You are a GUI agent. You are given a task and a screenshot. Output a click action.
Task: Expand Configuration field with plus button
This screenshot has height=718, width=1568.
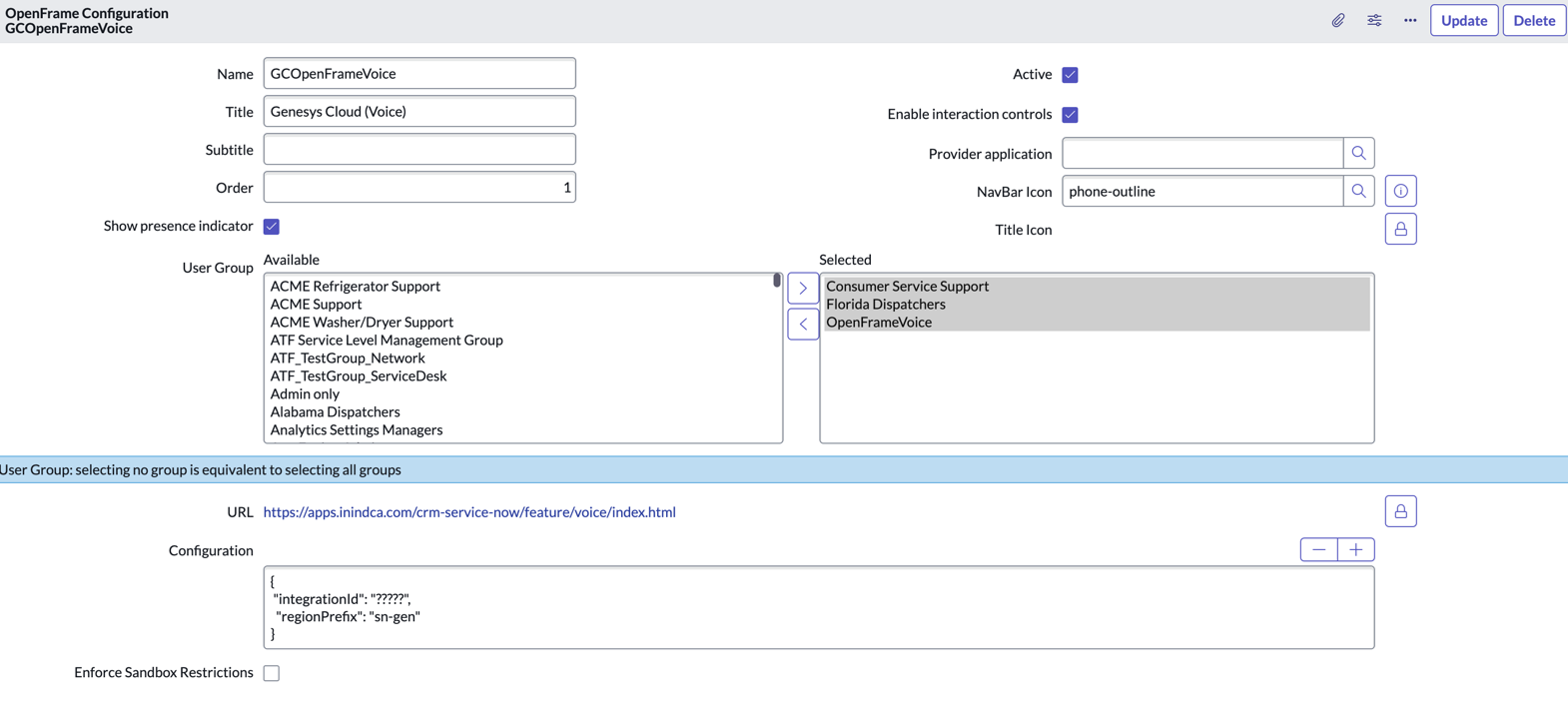[1355, 550]
